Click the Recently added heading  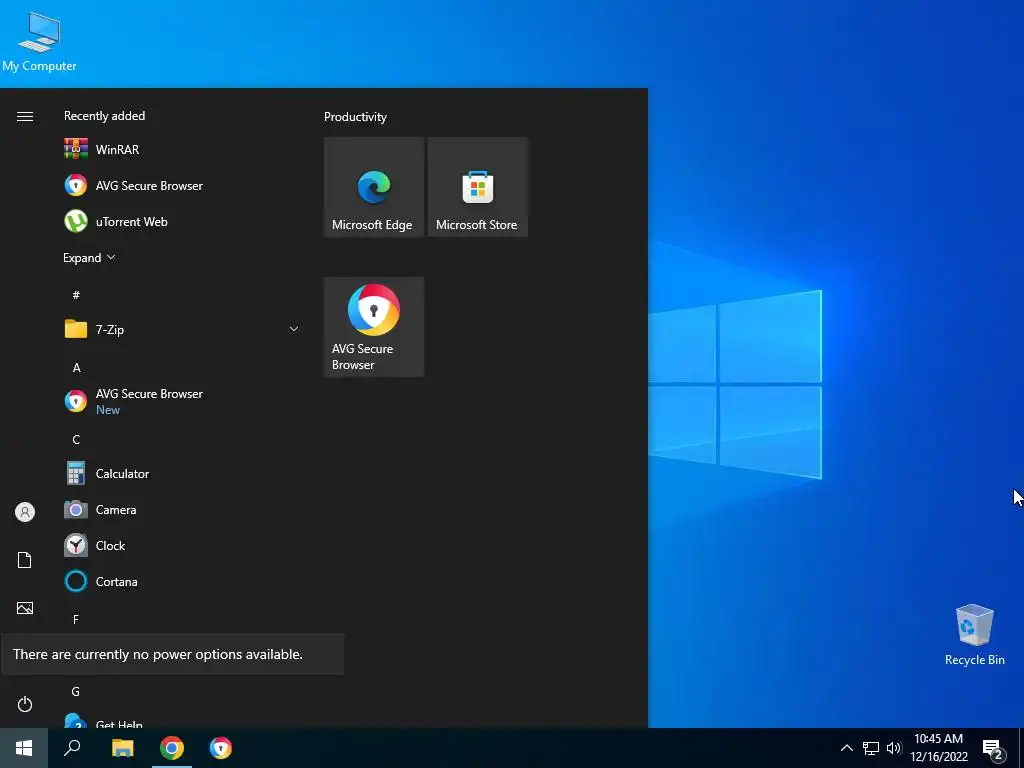(104, 116)
